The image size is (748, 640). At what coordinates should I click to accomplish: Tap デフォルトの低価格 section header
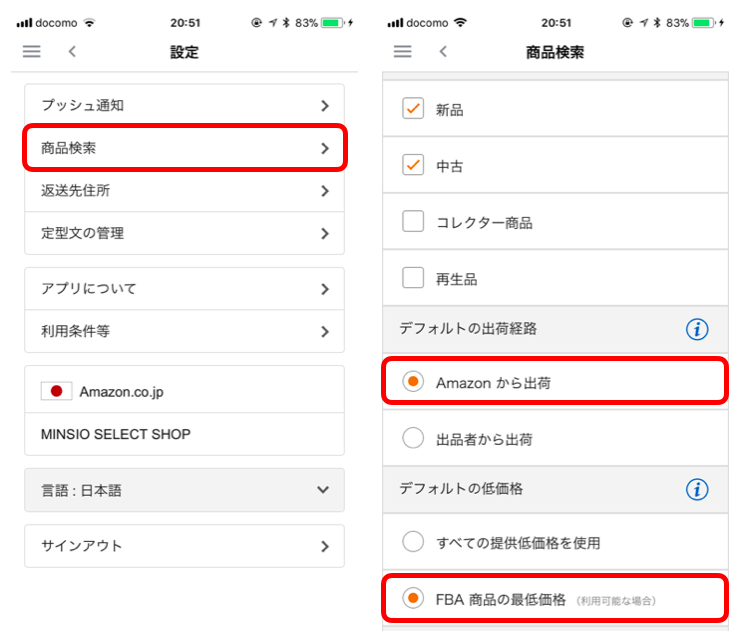[461, 488]
